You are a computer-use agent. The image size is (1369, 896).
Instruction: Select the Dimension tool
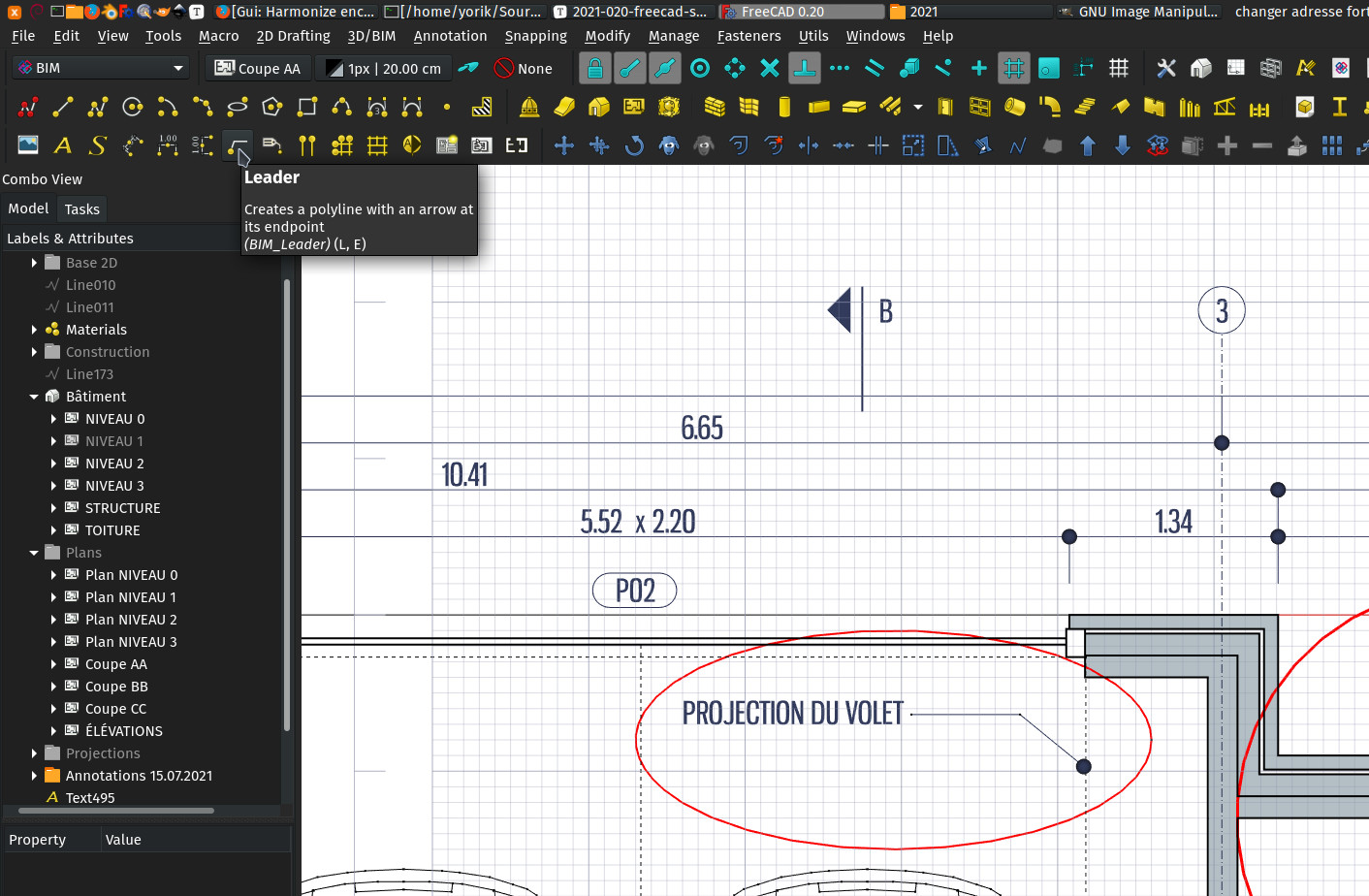[x=168, y=144]
